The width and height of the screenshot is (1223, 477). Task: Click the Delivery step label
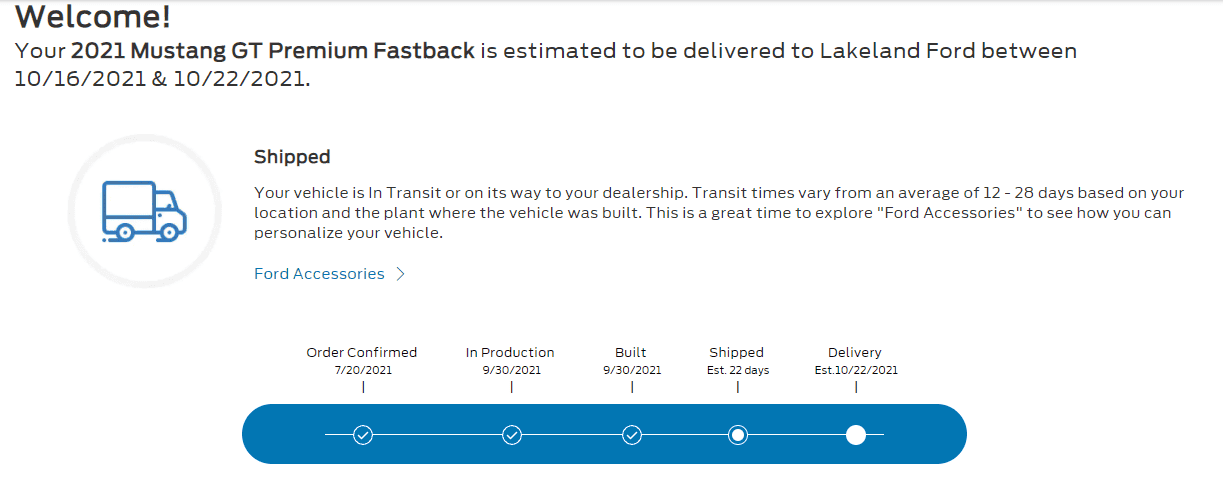(x=855, y=352)
